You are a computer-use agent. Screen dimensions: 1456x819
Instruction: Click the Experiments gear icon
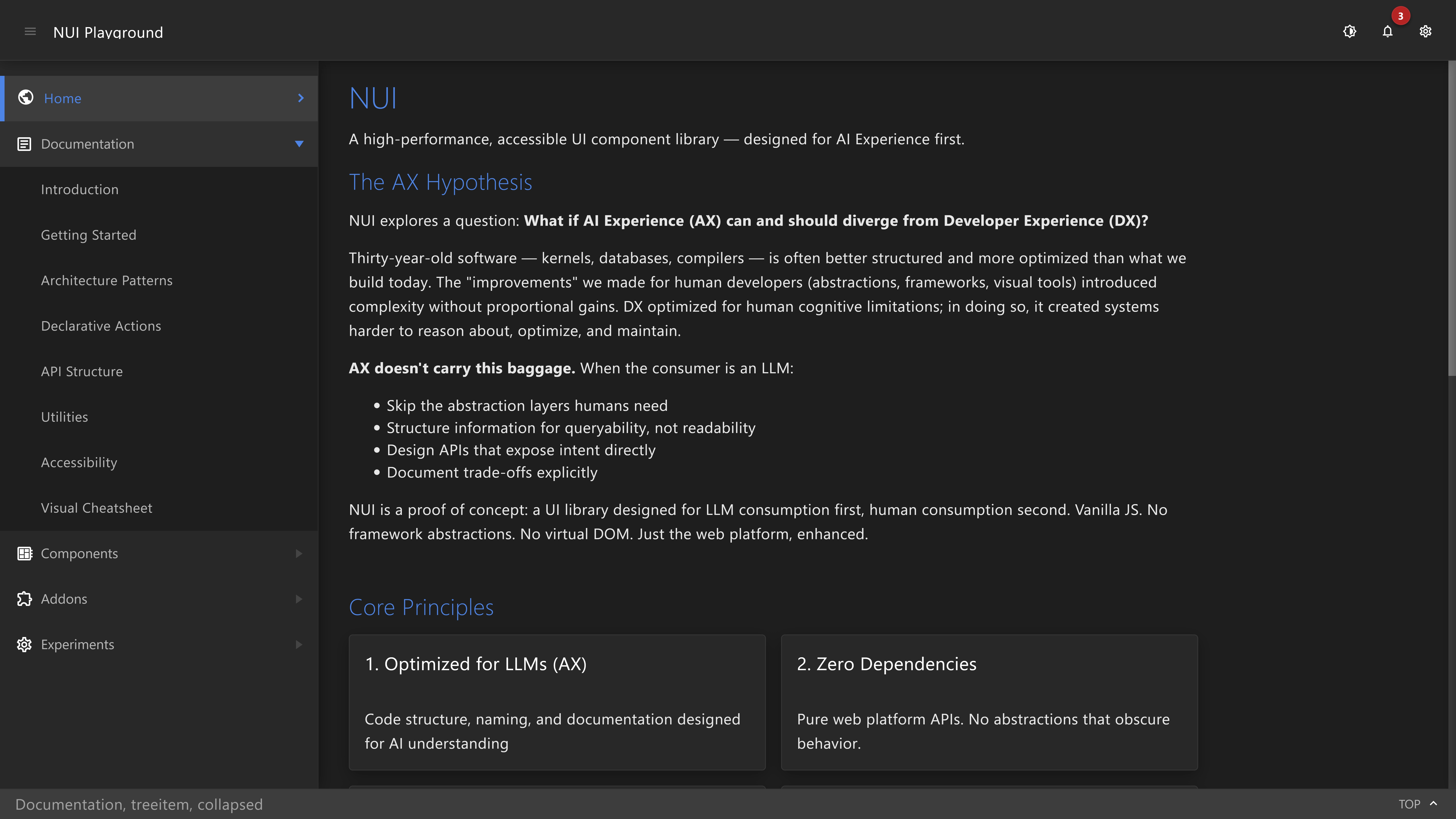point(24,644)
